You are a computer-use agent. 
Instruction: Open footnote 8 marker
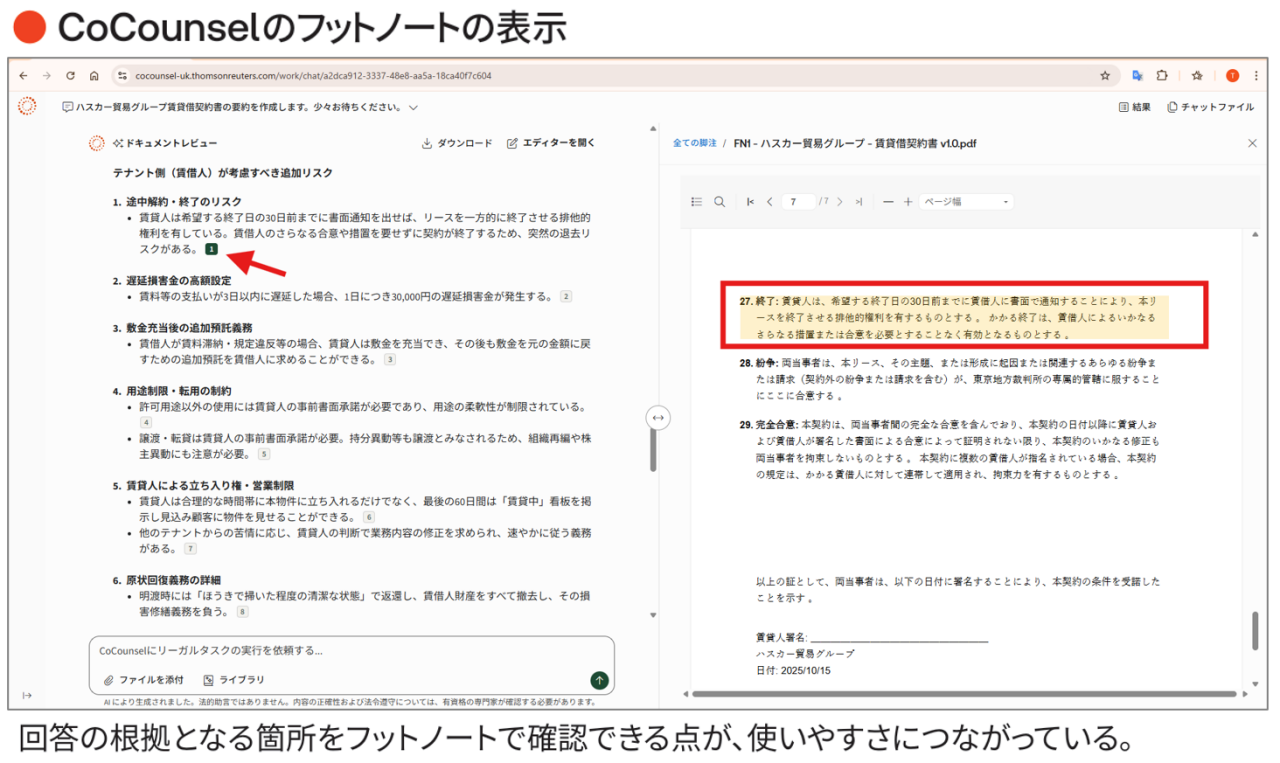(x=242, y=611)
